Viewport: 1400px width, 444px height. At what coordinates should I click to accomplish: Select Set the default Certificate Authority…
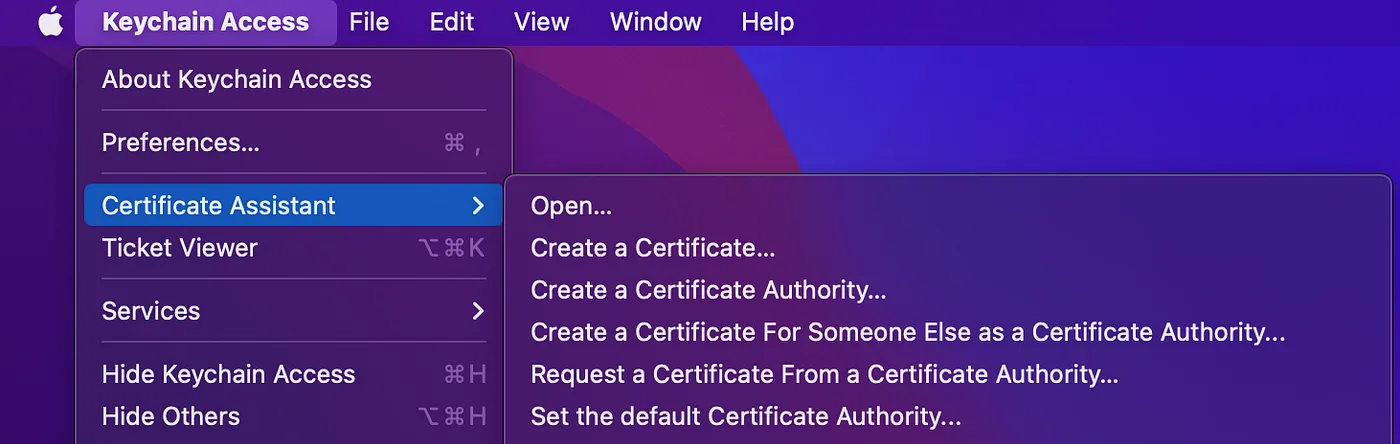[948, 416]
